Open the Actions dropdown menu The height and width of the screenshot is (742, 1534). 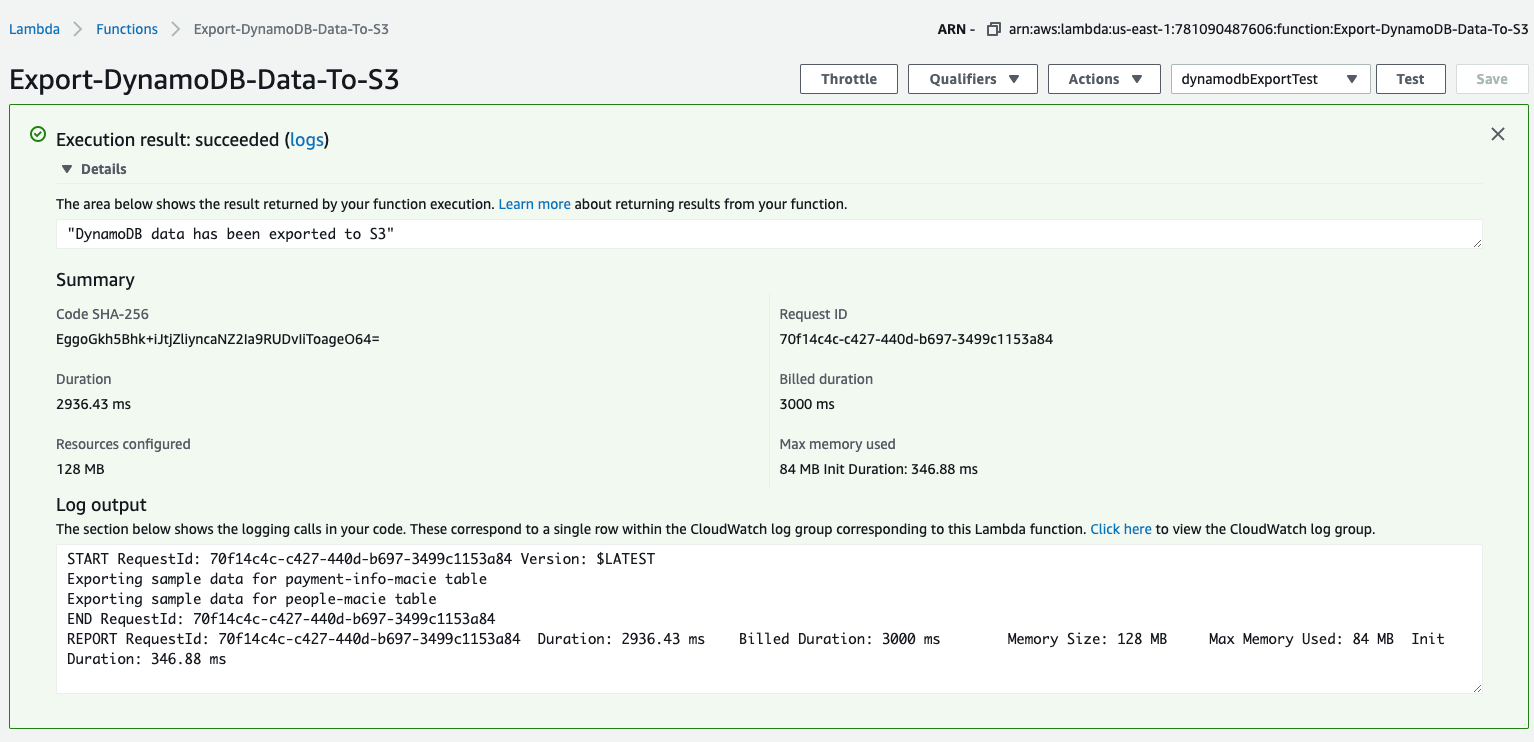point(1105,79)
